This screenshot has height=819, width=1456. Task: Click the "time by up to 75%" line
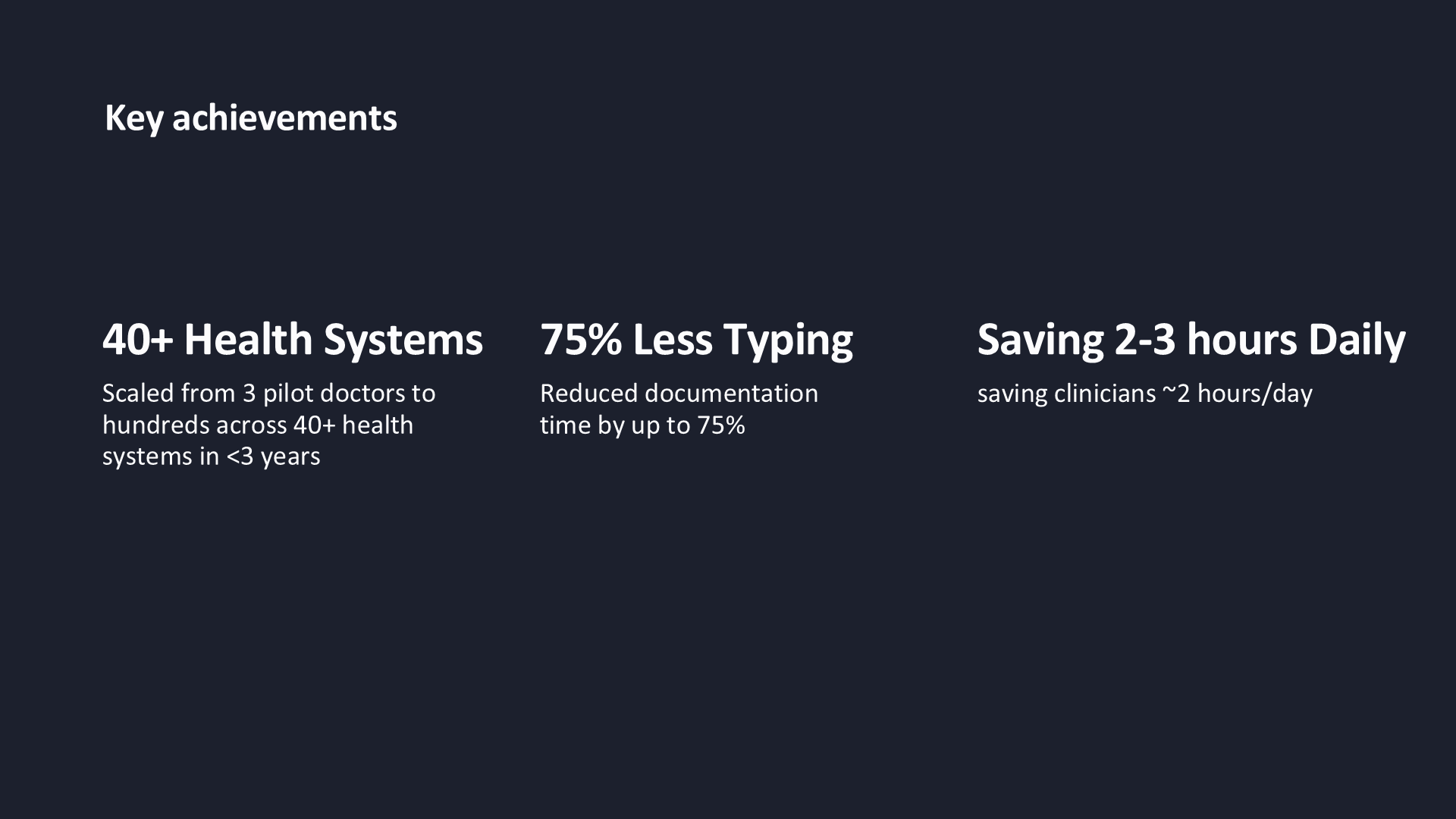pyautogui.click(x=643, y=425)
